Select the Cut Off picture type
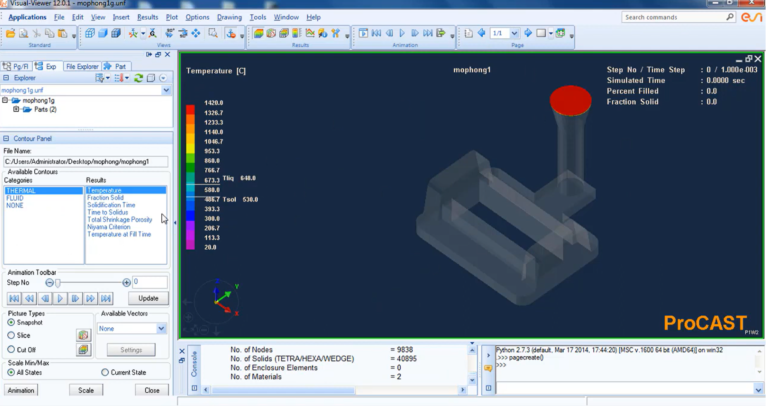The width and height of the screenshot is (768, 406). [11, 350]
